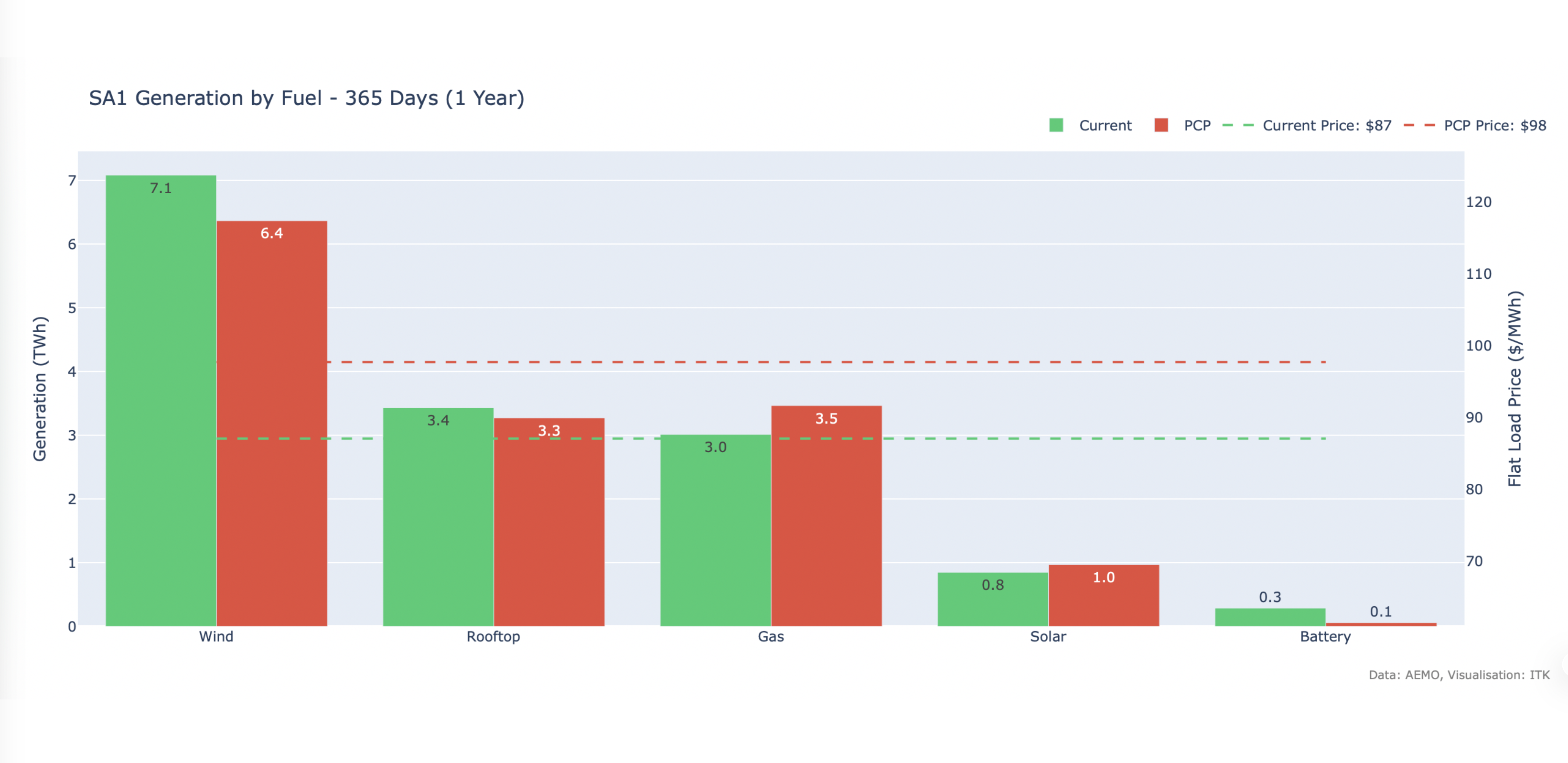This screenshot has height=763, width=1568.
Task: Click the chart title SA1 Generation by Fuel
Action: pyautogui.click(x=306, y=98)
